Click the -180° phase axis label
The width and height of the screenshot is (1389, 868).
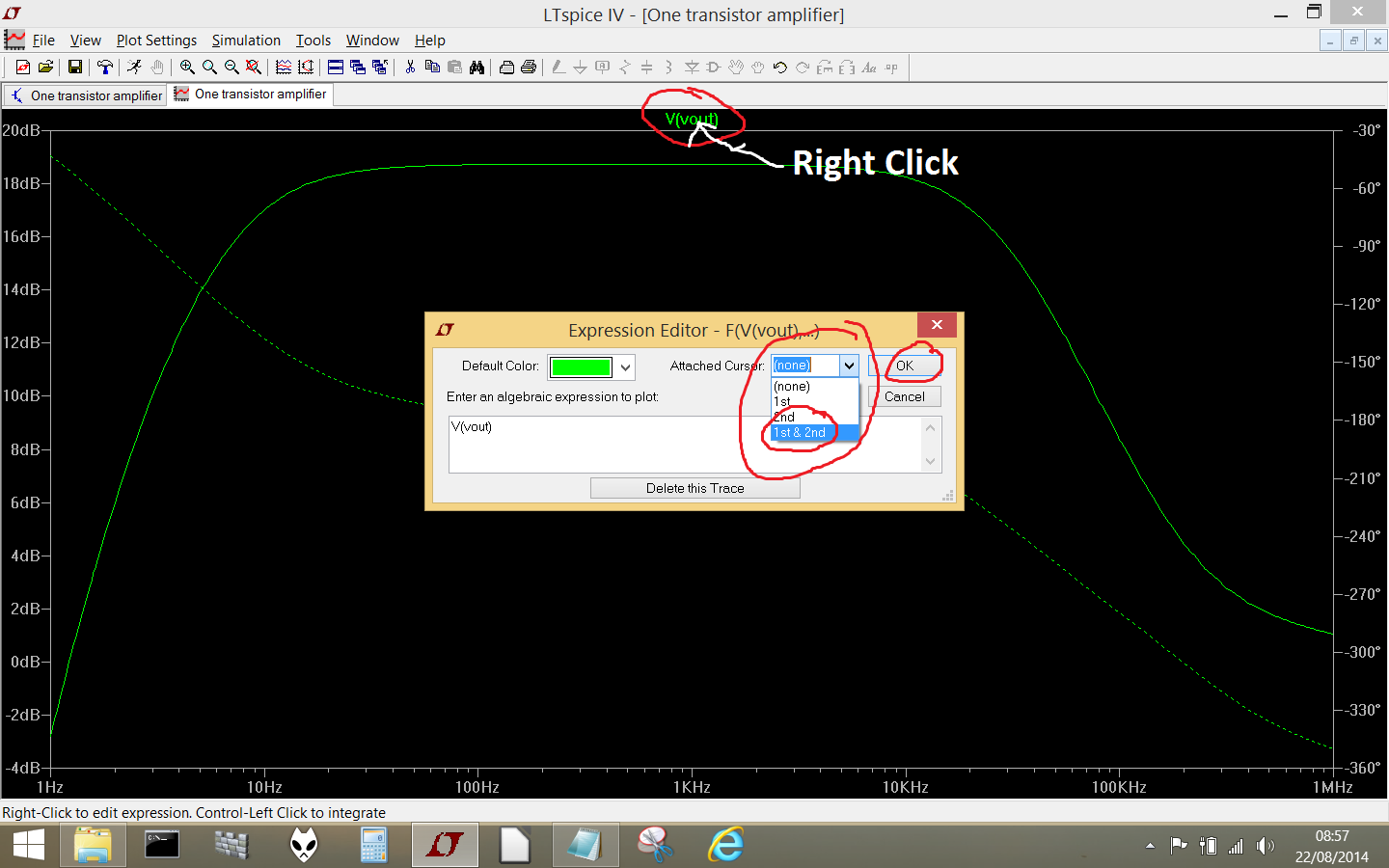pos(1363,420)
